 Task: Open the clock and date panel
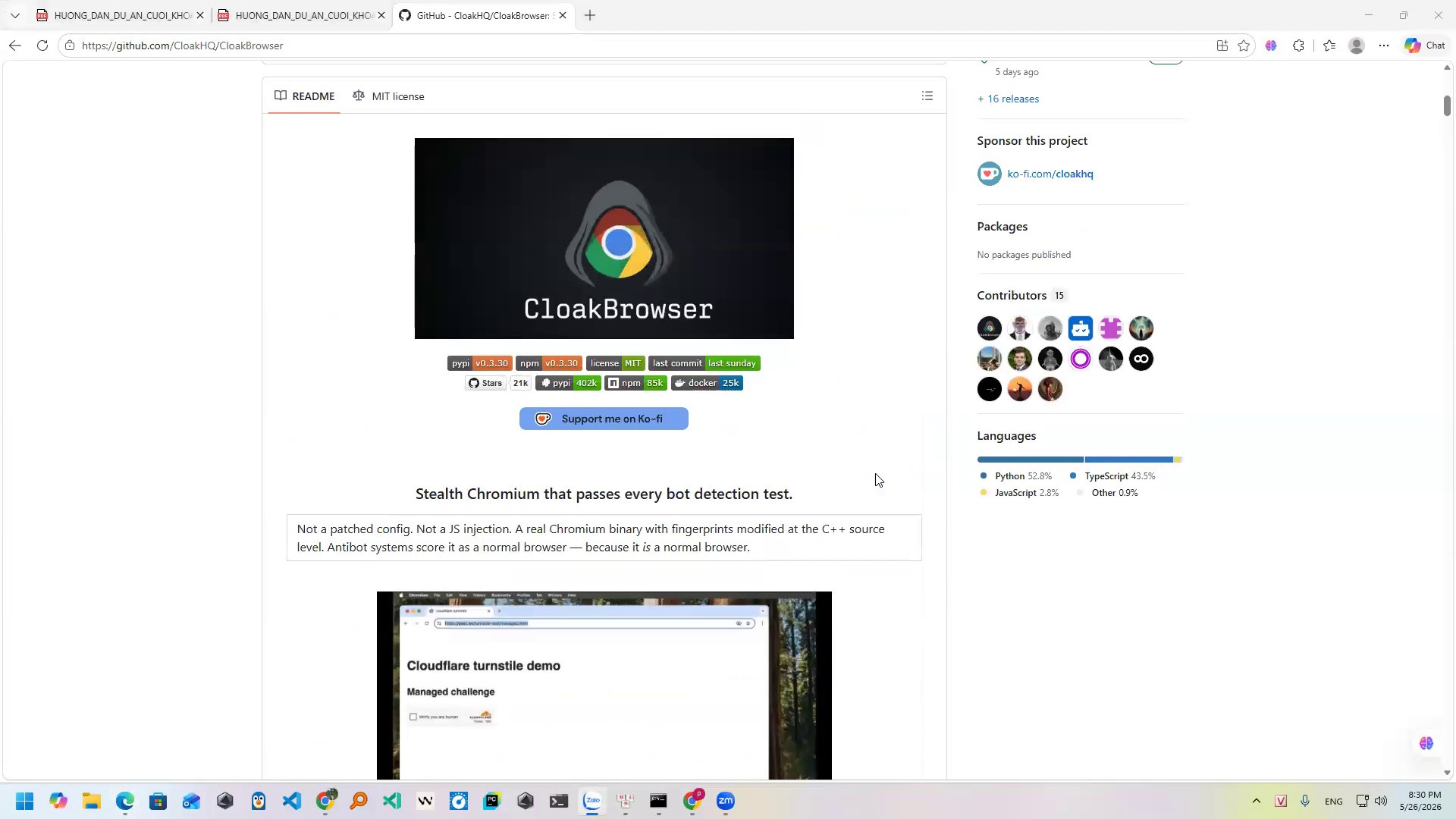click(x=1420, y=801)
